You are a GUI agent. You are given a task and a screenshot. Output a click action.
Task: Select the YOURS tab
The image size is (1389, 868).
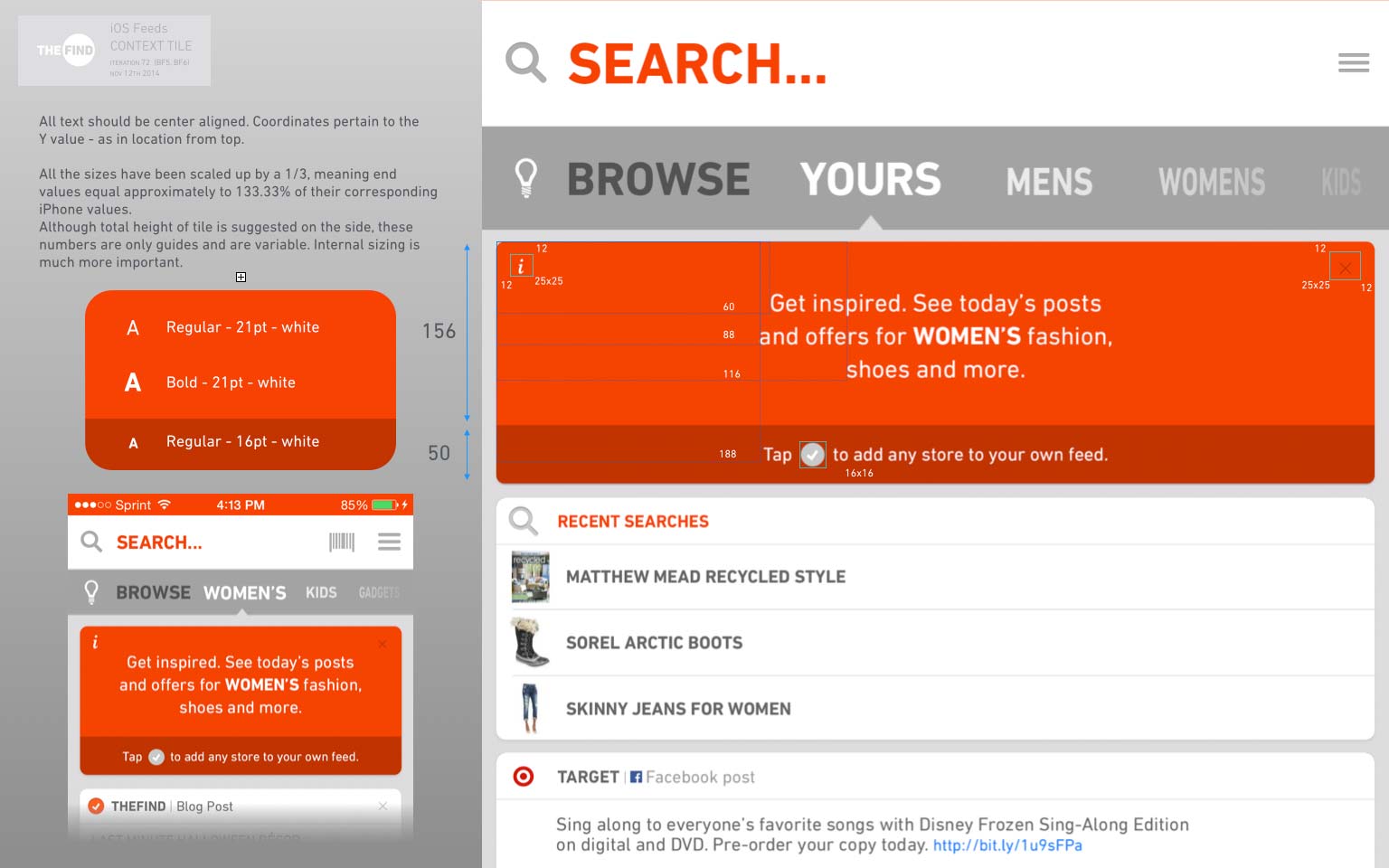[x=870, y=179]
